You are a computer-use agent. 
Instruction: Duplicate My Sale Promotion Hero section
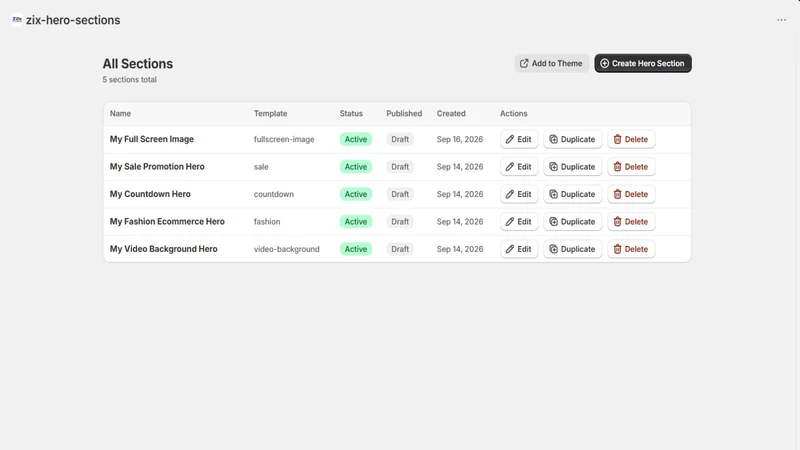point(572,167)
